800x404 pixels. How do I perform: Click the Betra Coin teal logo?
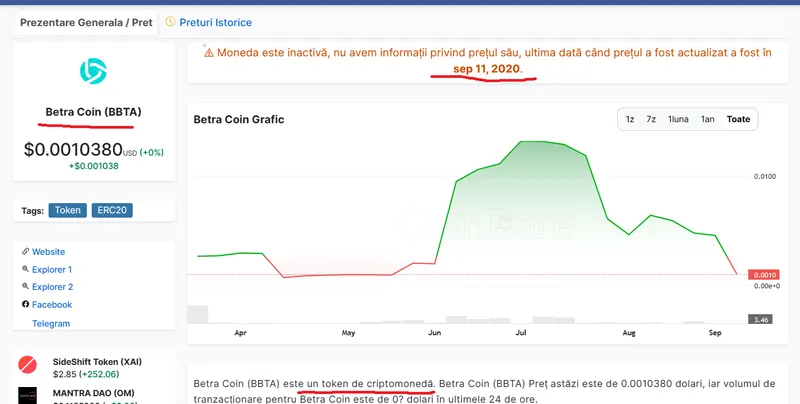tap(93, 71)
